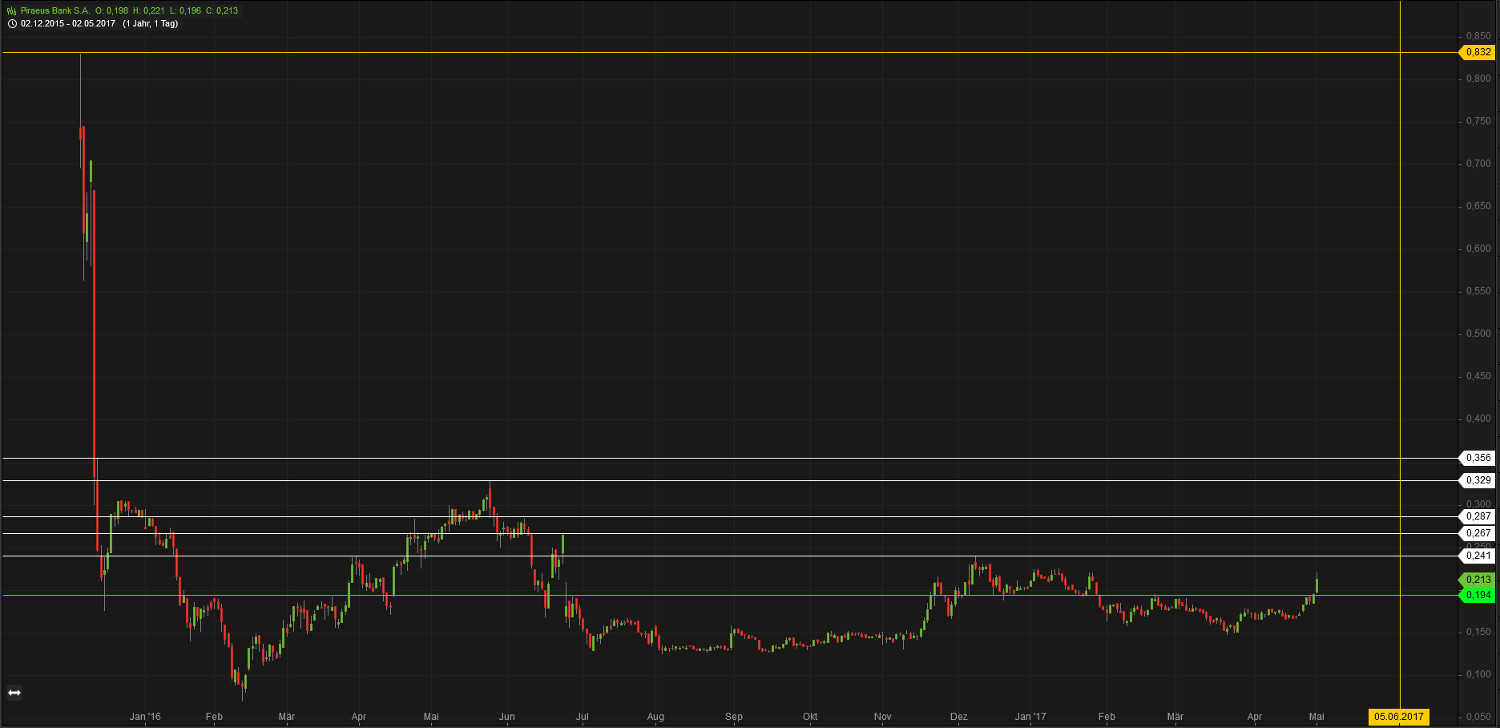The height and width of the screenshot is (728, 1500).
Task: Click the date range 02.12.2015 - 02.05.2017
Action: click(x=68, y=23)
